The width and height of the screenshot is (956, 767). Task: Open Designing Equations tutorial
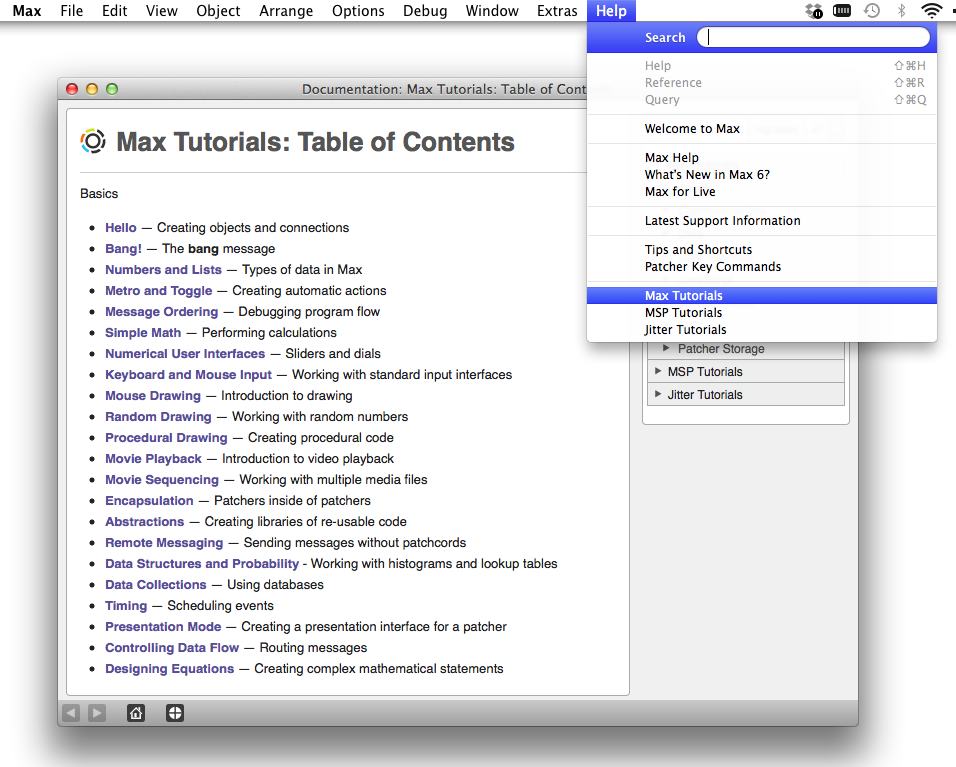point(169,669)
